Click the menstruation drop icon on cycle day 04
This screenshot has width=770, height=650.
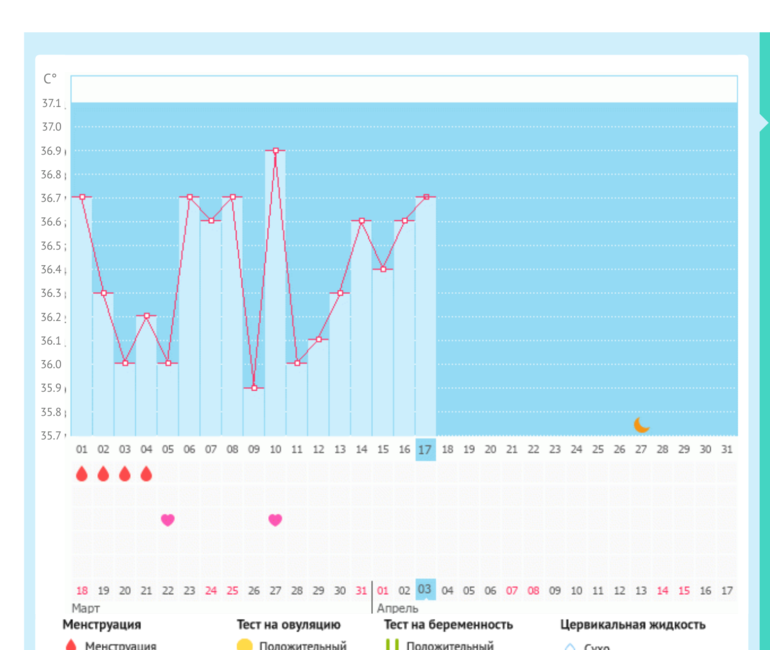(x=146, y=474)
